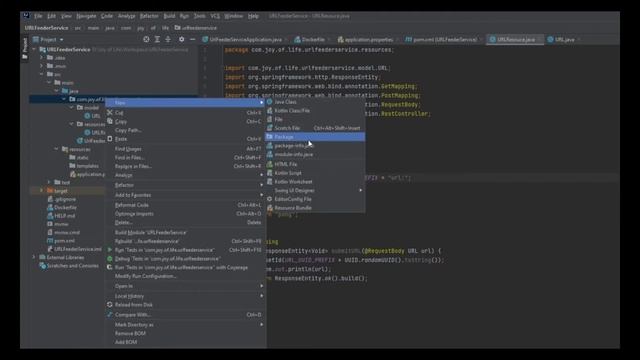Choose Modify Run Configuration from context menu
This screenshot has width=640, height=360.
[186, 276]
